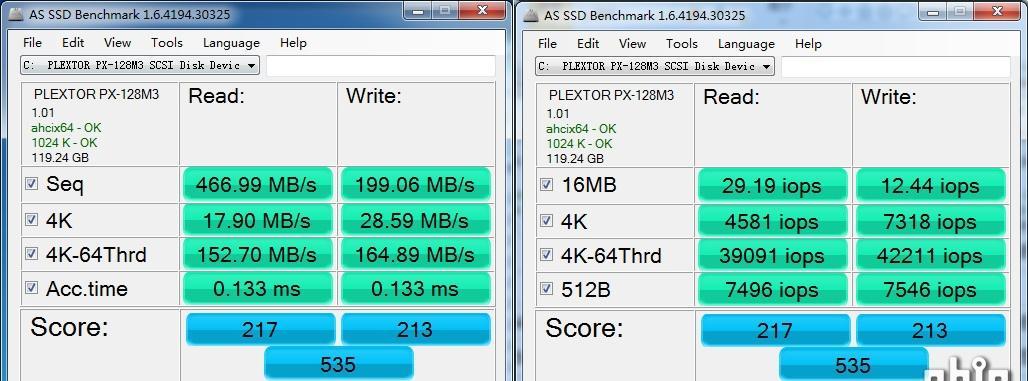
Task: Click write score 213 in right window
Action: 930,330
